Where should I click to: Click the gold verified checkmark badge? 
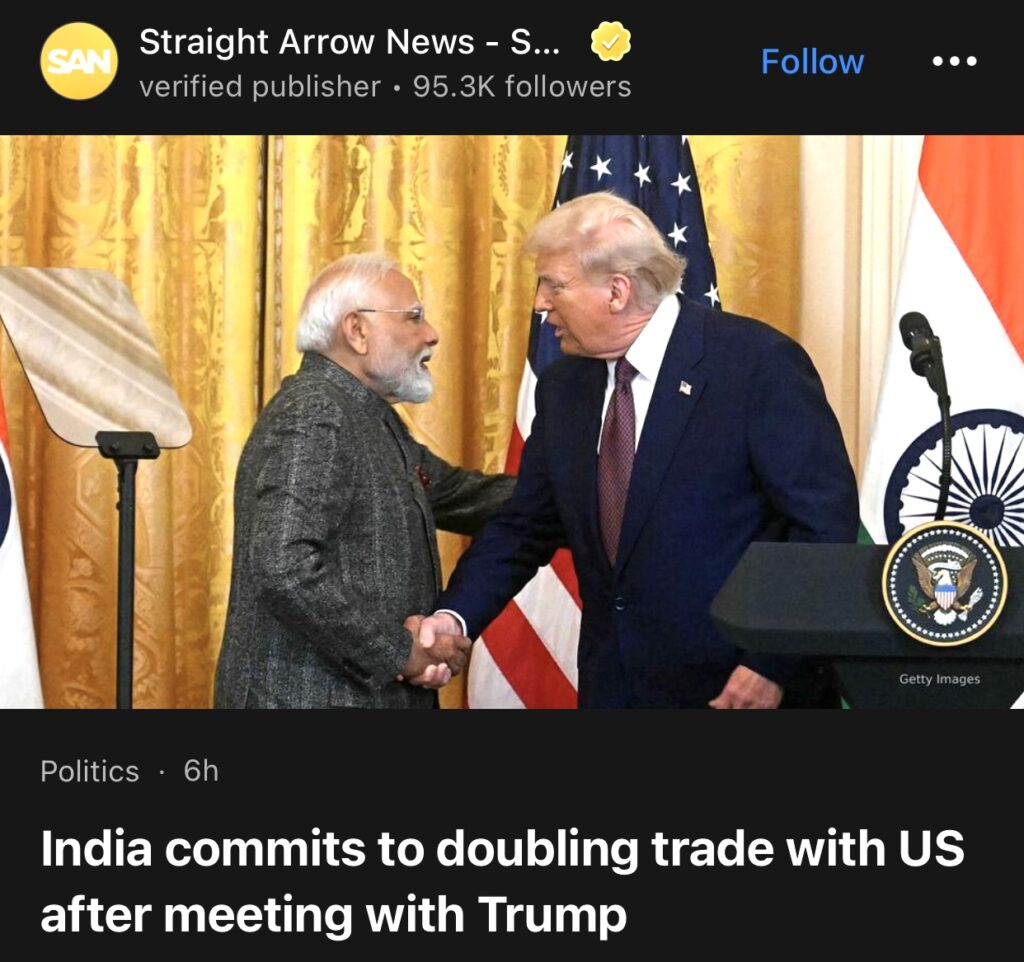click(x=611, y=41)
